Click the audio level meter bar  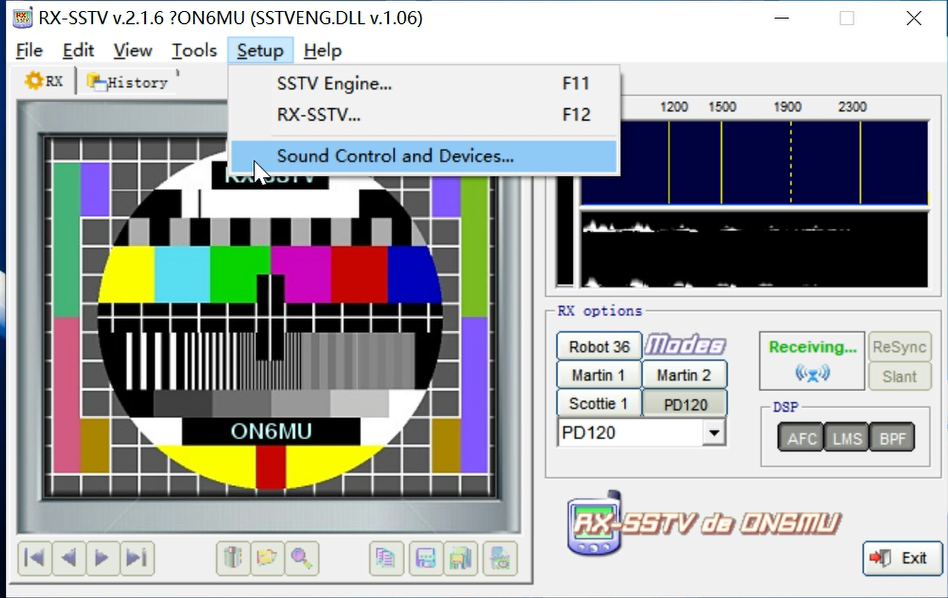pos(565,232)
